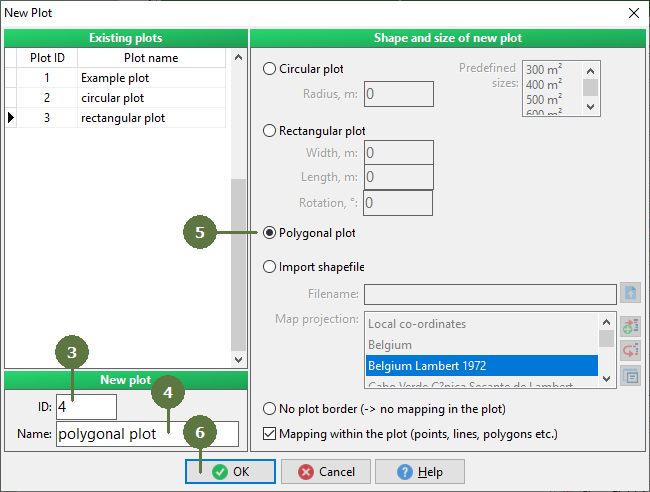Click the projection details window icon

(630, 376)
